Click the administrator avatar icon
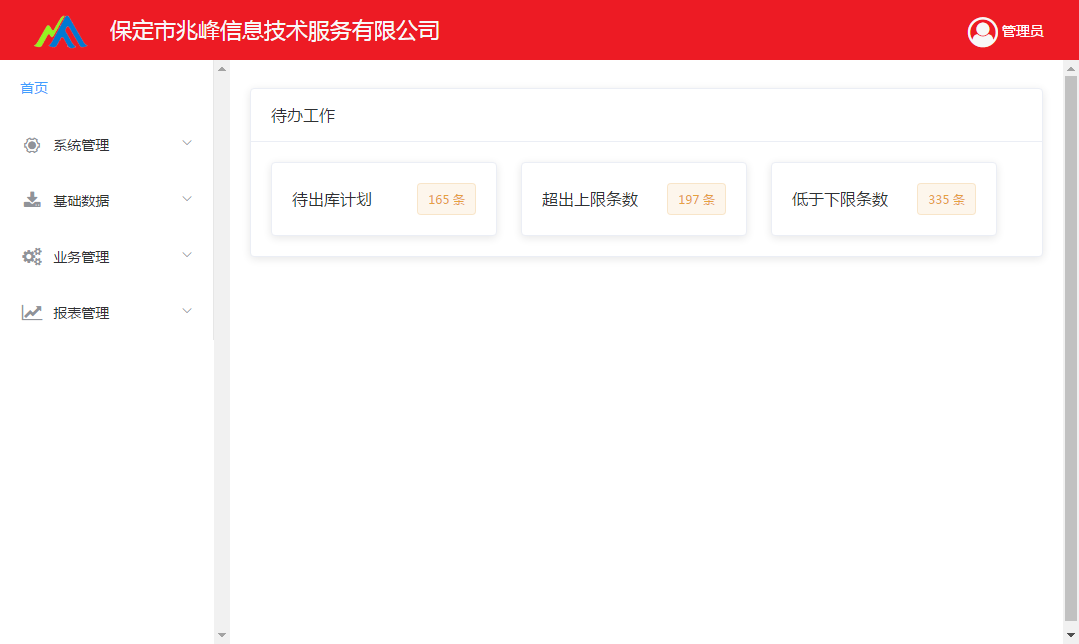Image resolution: width=1079 pixels, height=644 pixels. pos(983,32)
